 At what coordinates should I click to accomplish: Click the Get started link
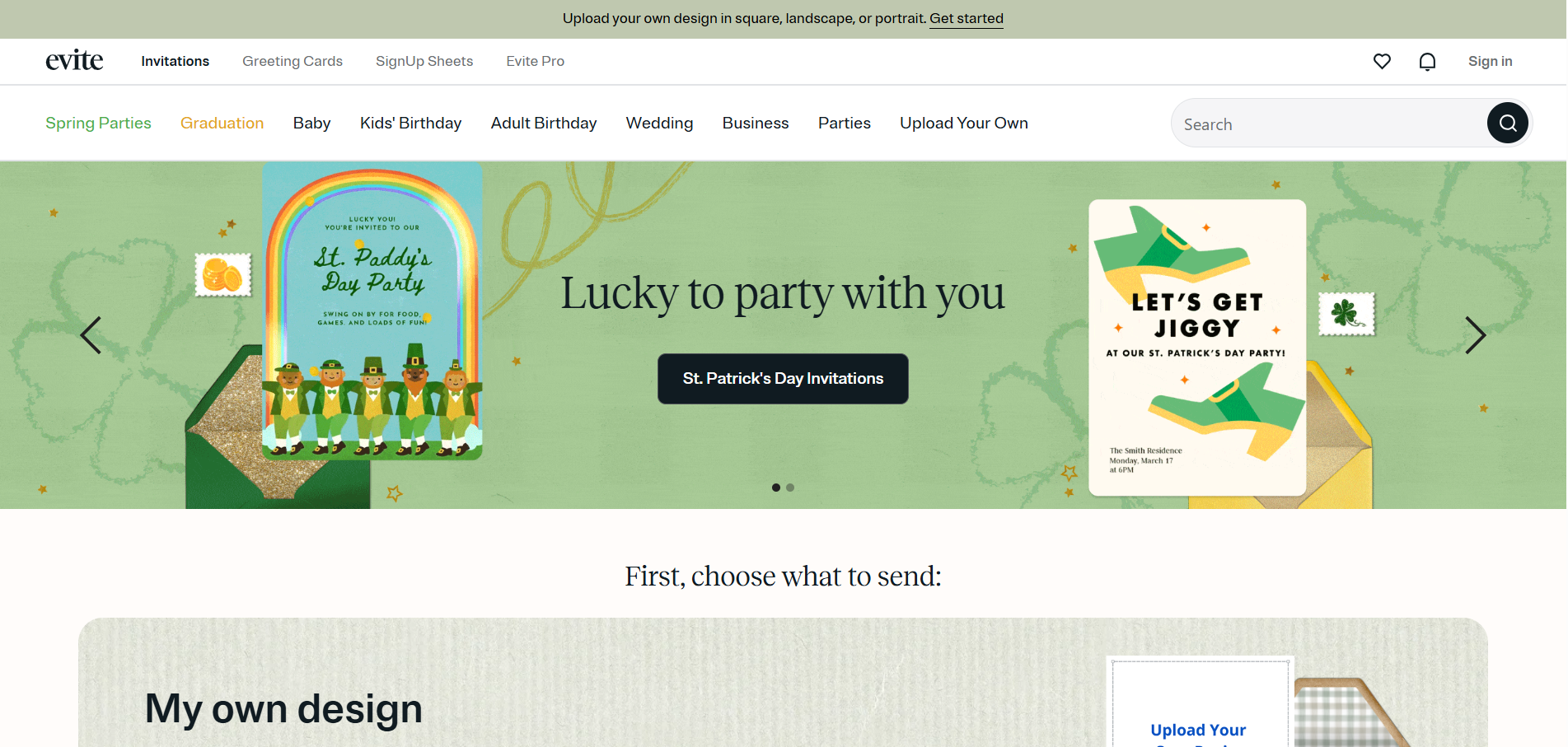[x=967, y=18]
